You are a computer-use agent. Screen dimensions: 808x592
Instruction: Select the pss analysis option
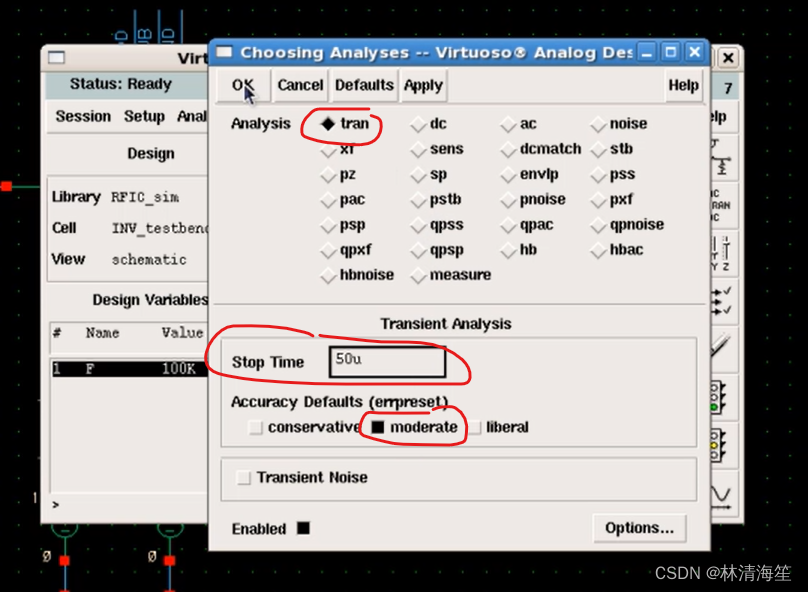[x=598, y=174]
